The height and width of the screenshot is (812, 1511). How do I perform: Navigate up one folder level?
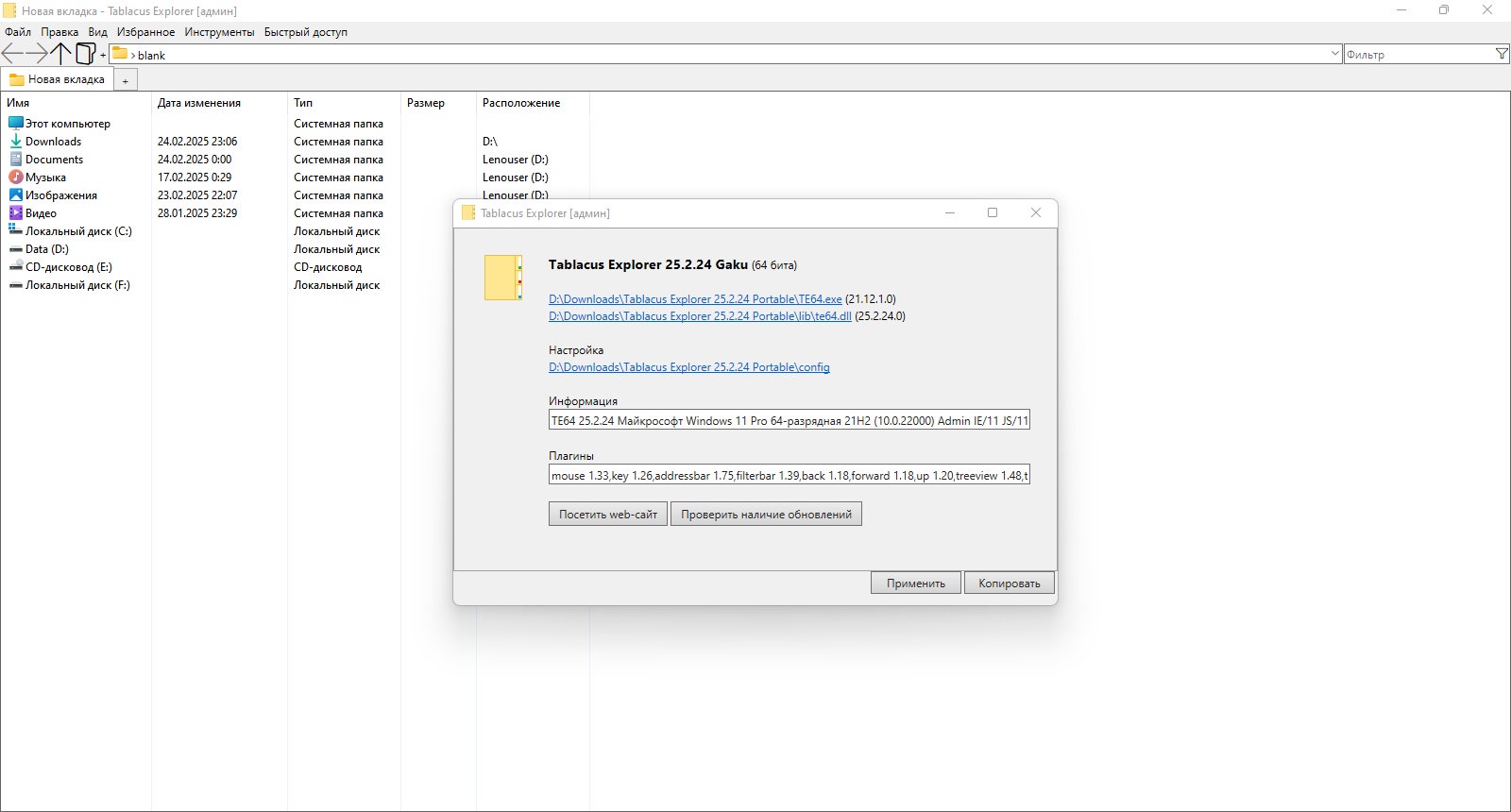pyautogui.click(x=61, y=54)
